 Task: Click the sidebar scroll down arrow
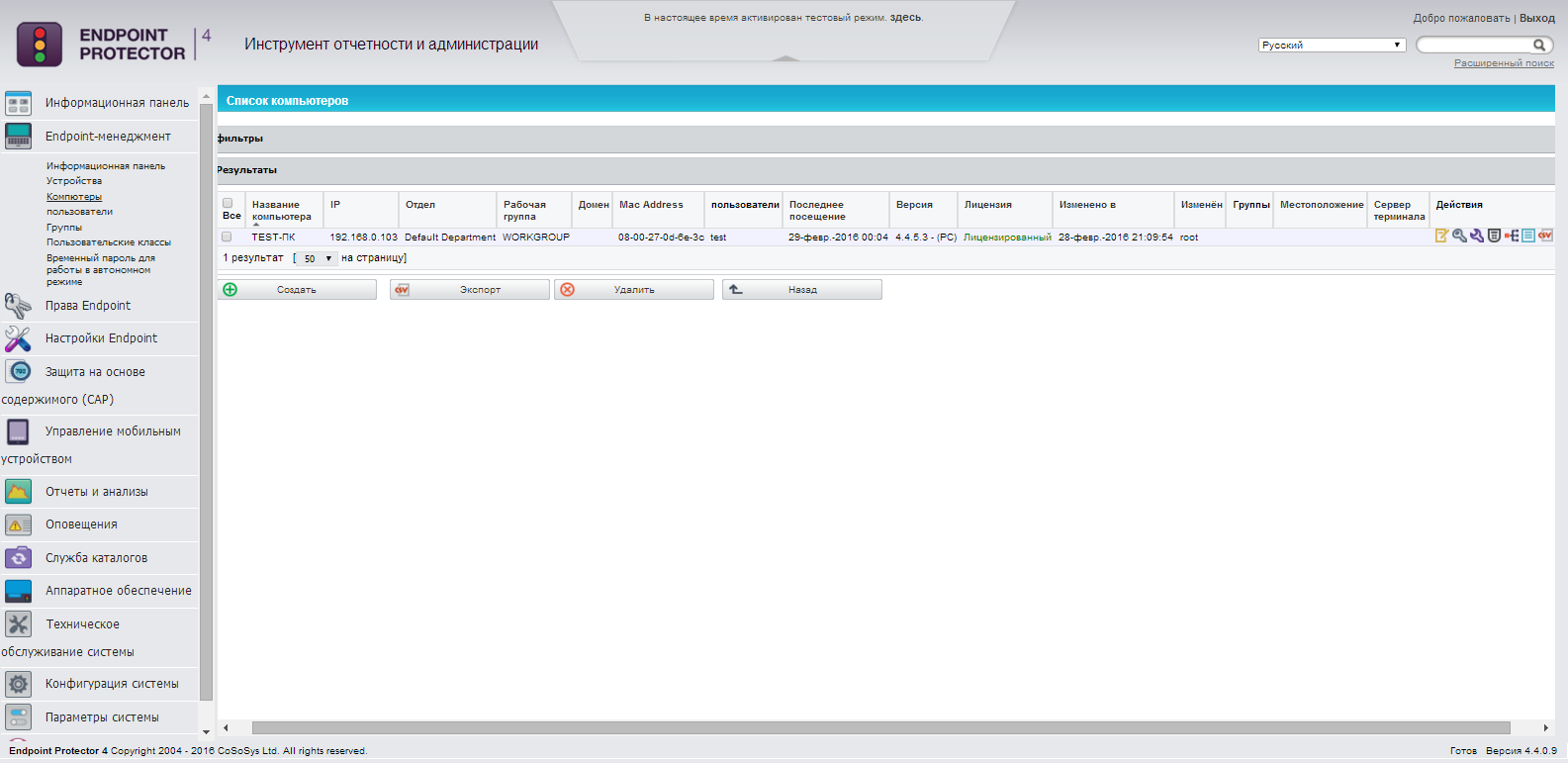206,732
